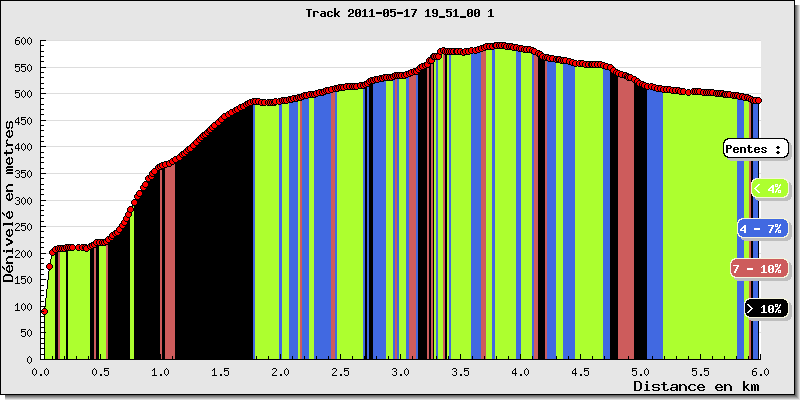800x400 pixels.
Task: Click the second track point near 175 metres
Action: tap(49, 266)
